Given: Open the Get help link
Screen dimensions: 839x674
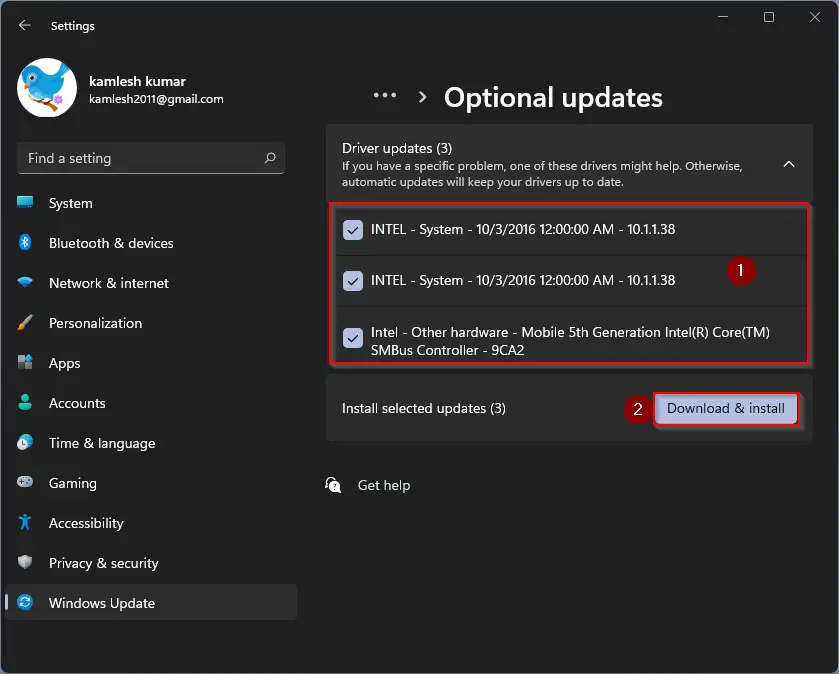Looking at the screenshot, I should tap(384, 485).
